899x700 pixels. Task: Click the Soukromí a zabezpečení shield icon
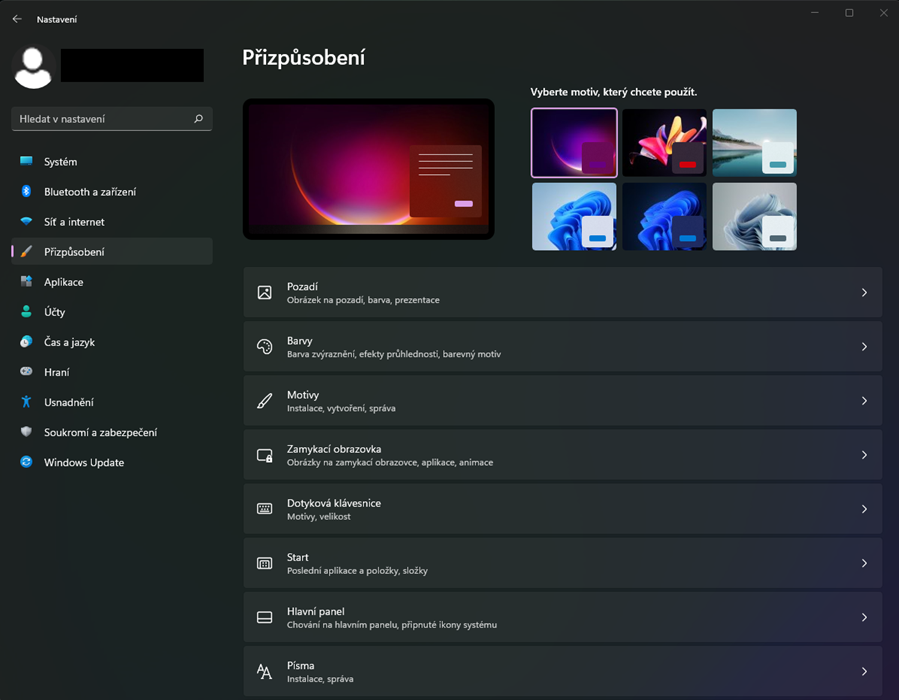[x=26, y=432]
